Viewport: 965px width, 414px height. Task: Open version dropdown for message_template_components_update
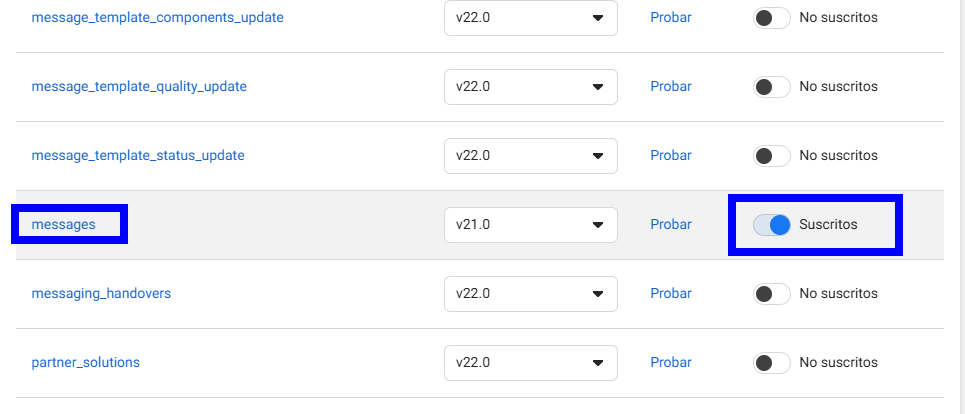530,18
